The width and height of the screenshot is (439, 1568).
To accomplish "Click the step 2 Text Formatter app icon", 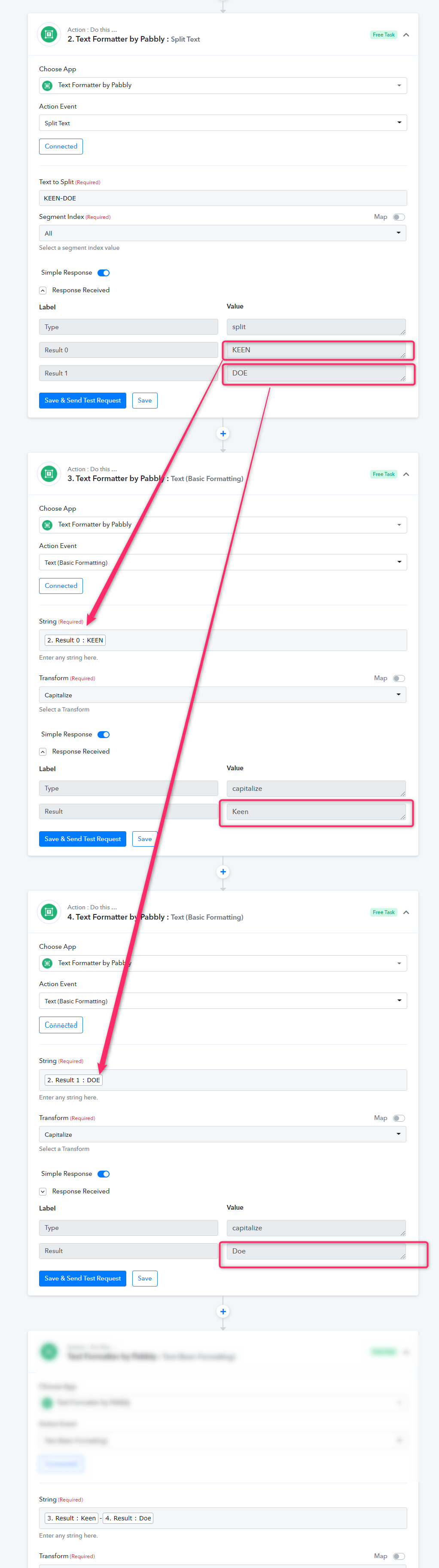I will [x=49, y=34].
